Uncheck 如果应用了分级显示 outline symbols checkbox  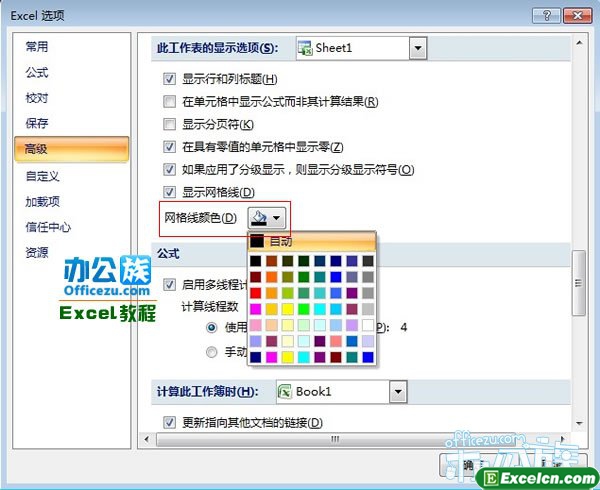click(170, 169)
